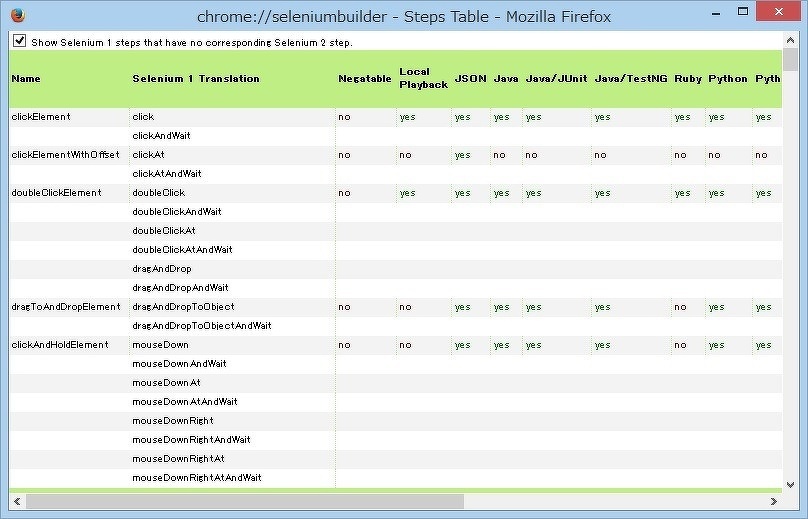
Task: Click the Negatable column header
Action: (364, 78)
